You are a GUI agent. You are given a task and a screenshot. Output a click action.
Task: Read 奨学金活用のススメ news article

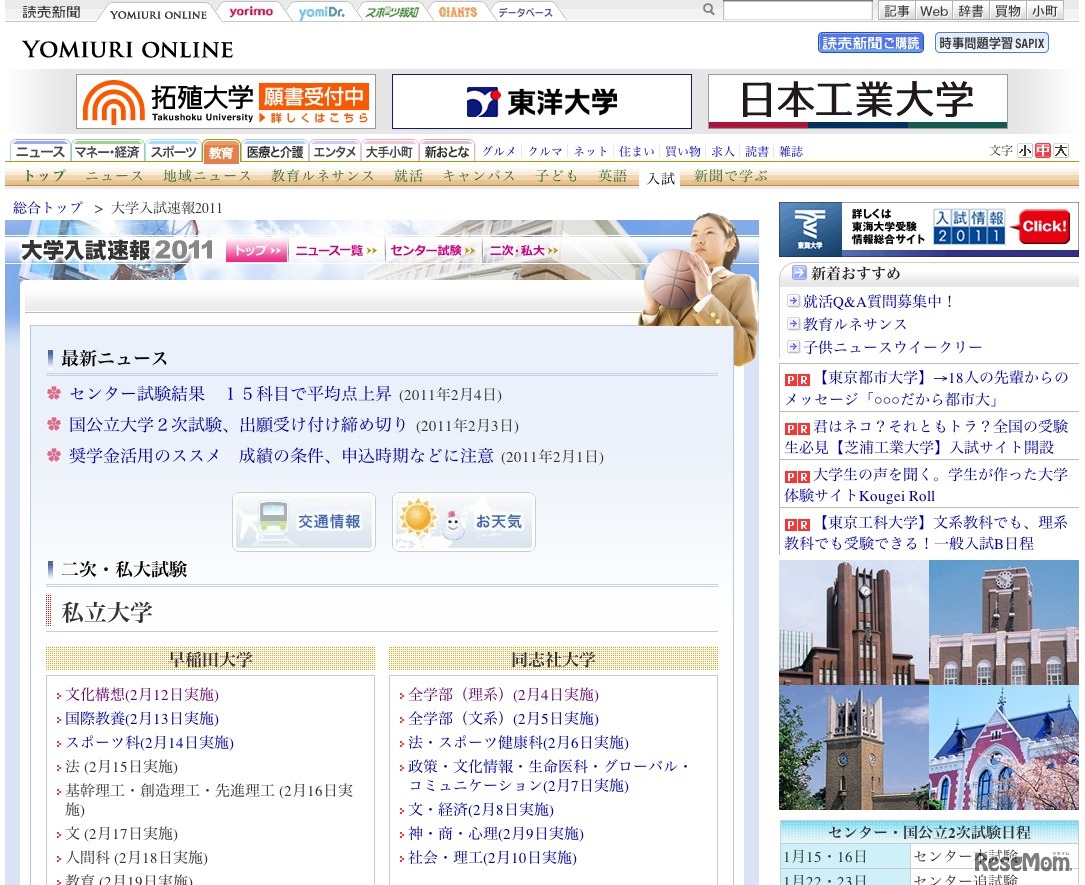[x=281, y=456]
